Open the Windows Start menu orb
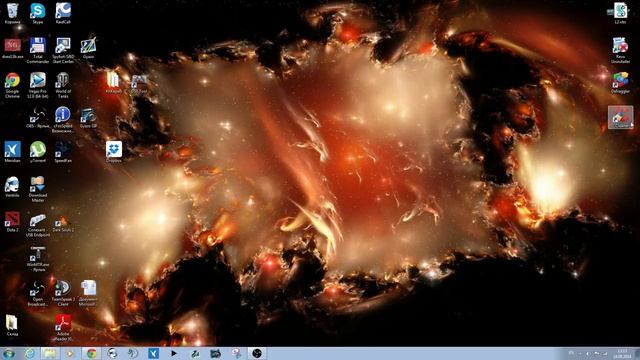The width and height of the screenshot is (640, 360). 9,353
